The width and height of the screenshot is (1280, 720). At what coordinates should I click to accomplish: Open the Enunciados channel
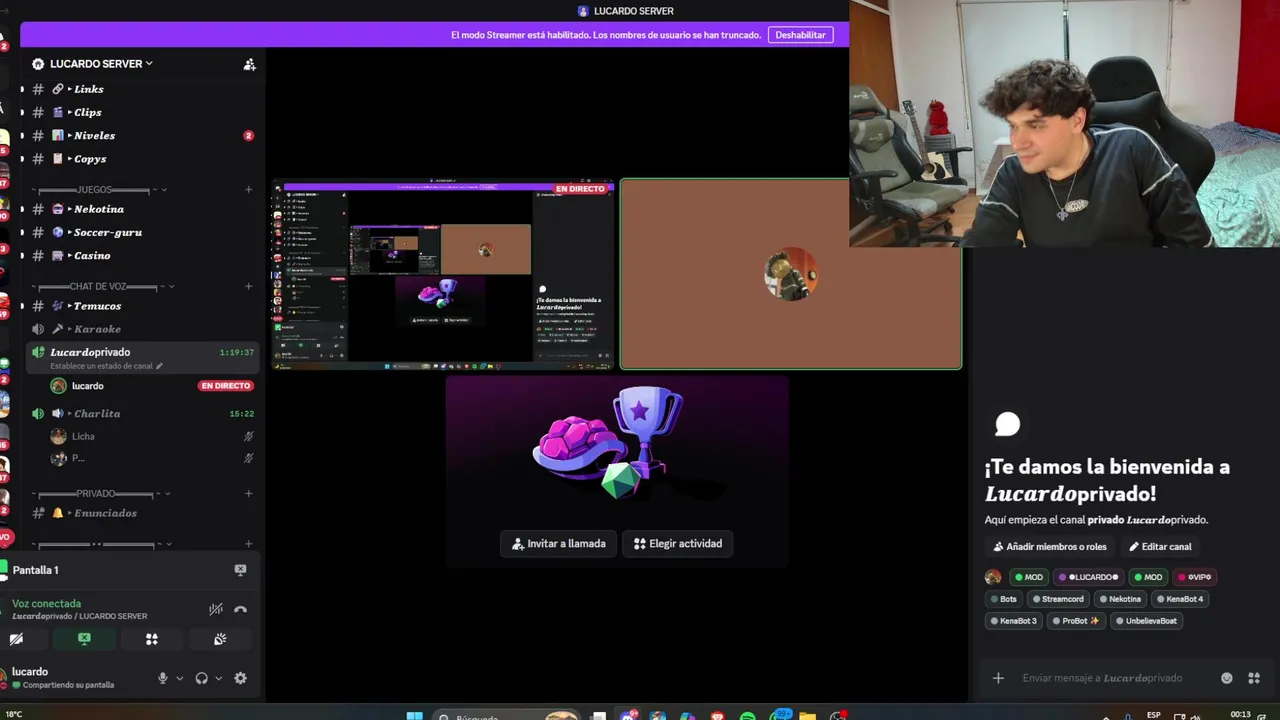(x=143, y=513)
